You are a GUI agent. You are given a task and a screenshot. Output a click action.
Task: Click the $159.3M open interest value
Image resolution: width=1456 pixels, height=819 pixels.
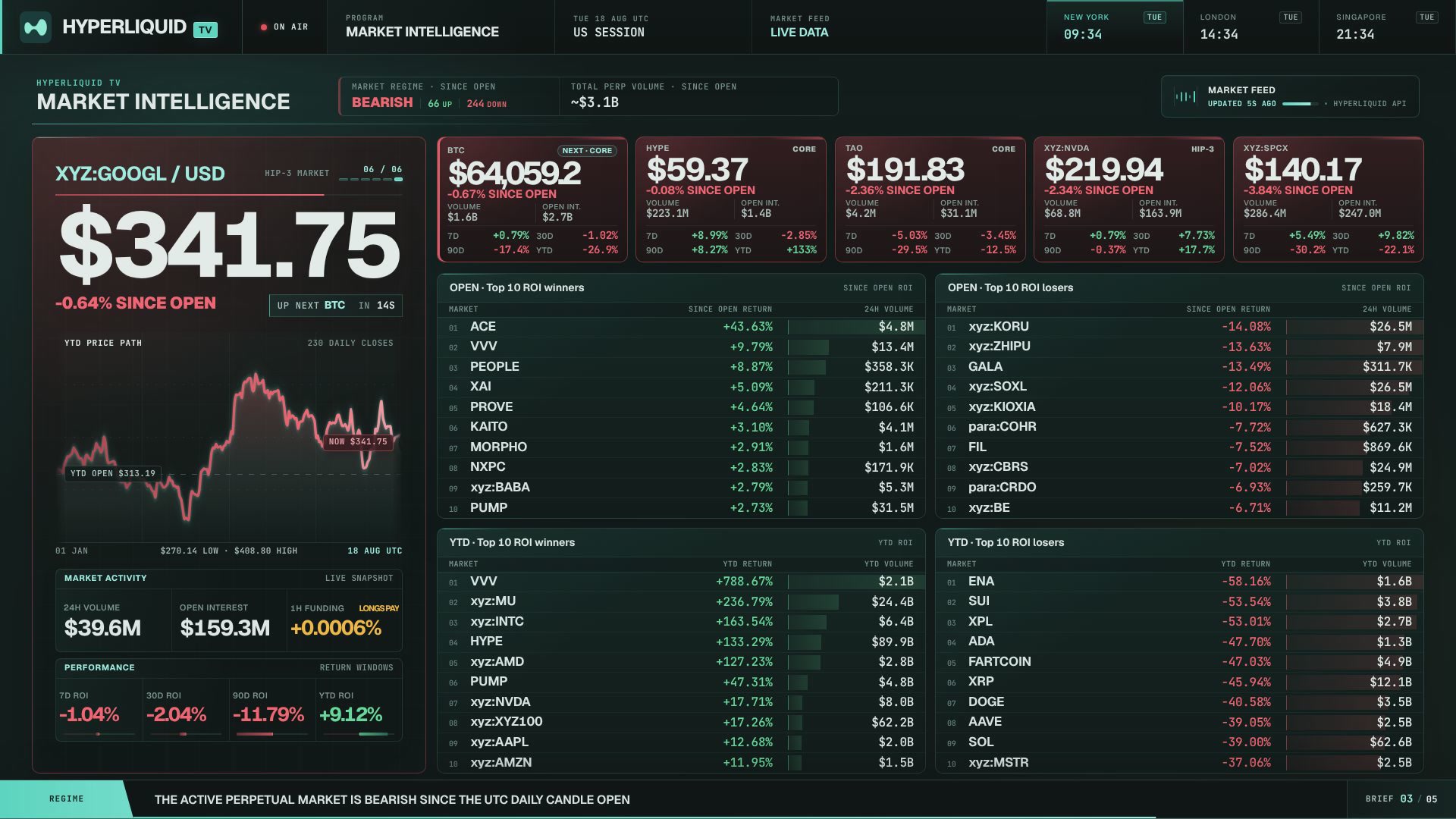[x=225, y=628]
